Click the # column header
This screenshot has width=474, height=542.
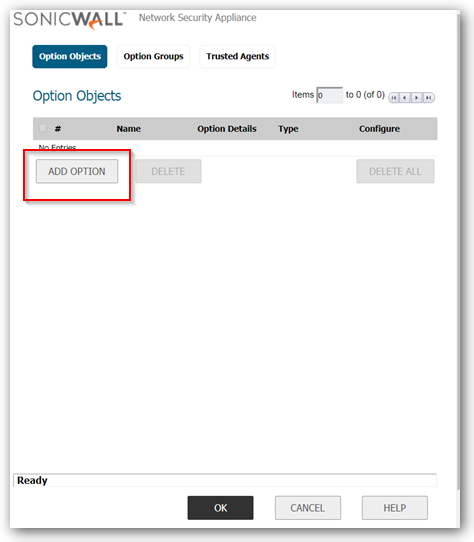point(58,129)
